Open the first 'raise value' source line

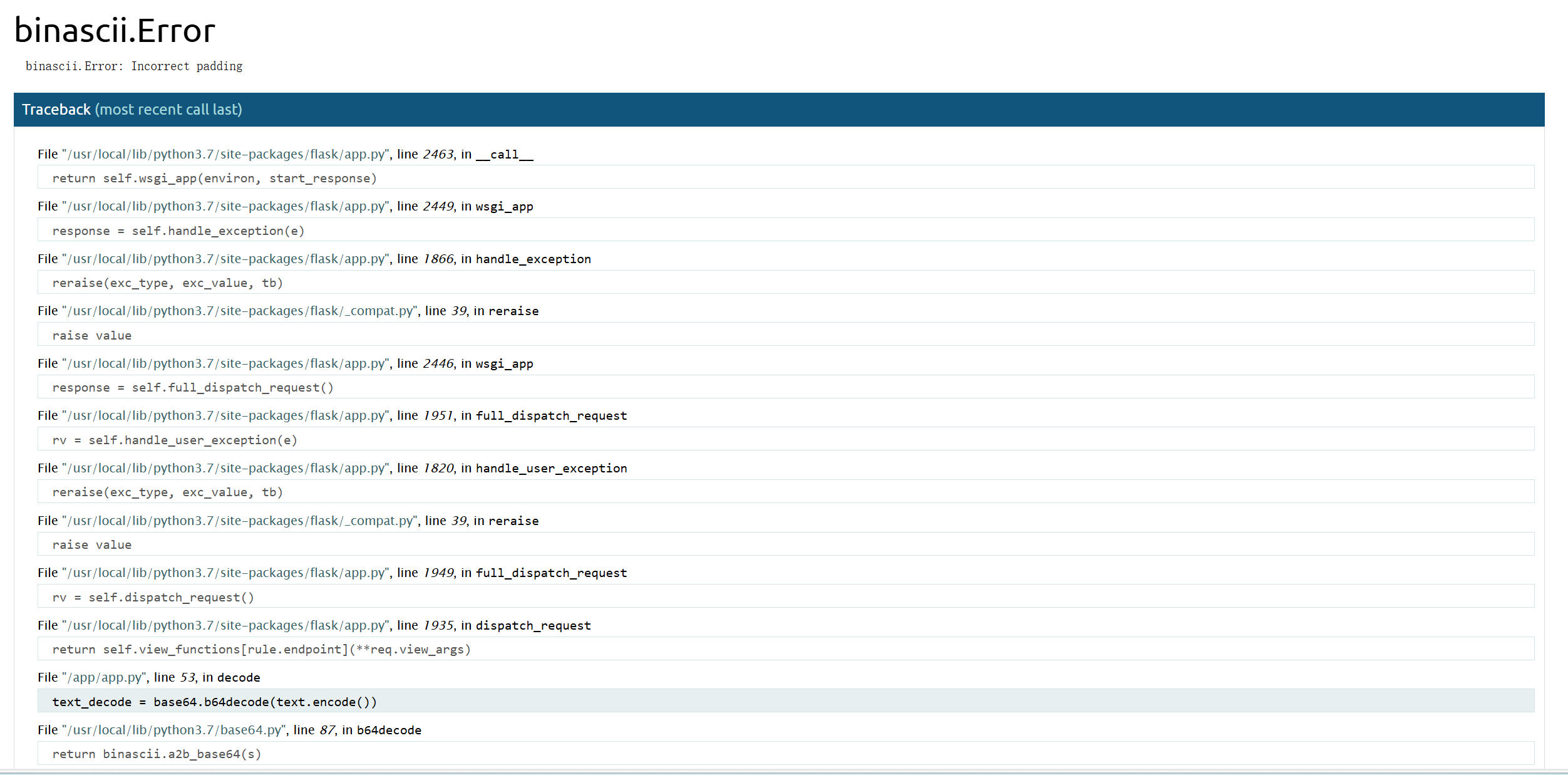92,335
